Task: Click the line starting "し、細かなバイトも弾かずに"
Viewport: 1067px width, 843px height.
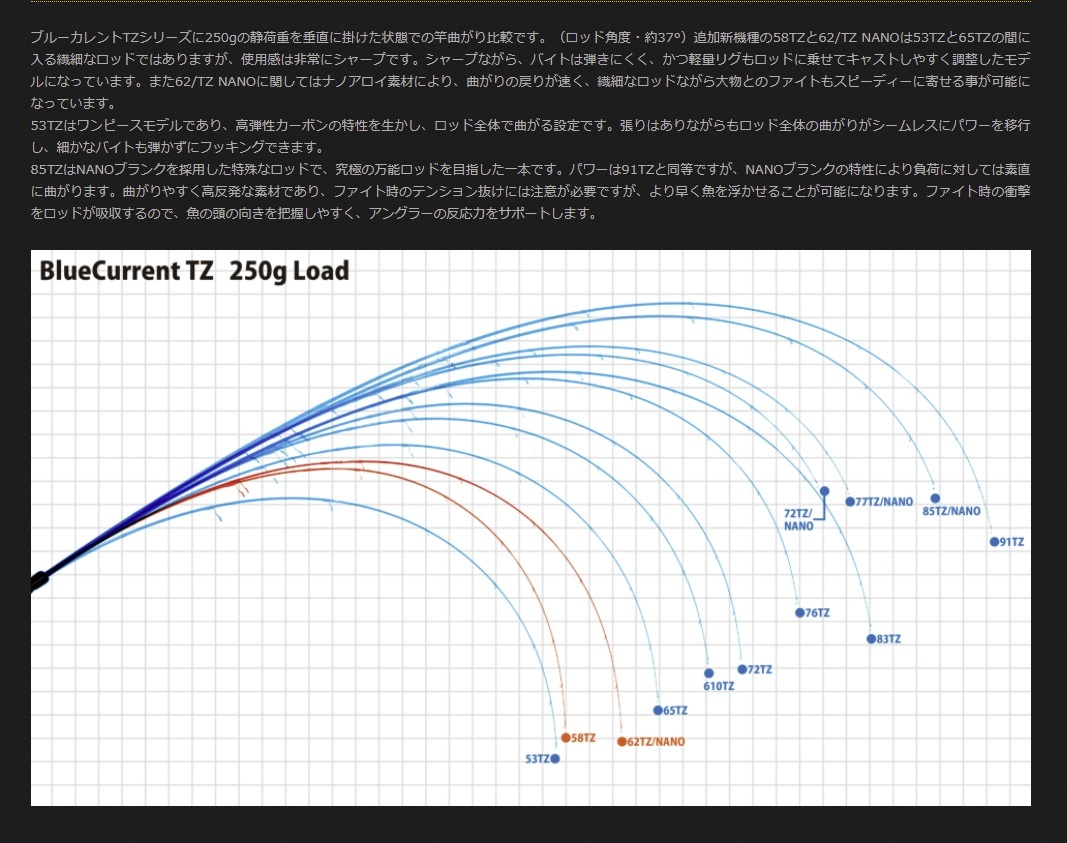Action: click(178, 147)
